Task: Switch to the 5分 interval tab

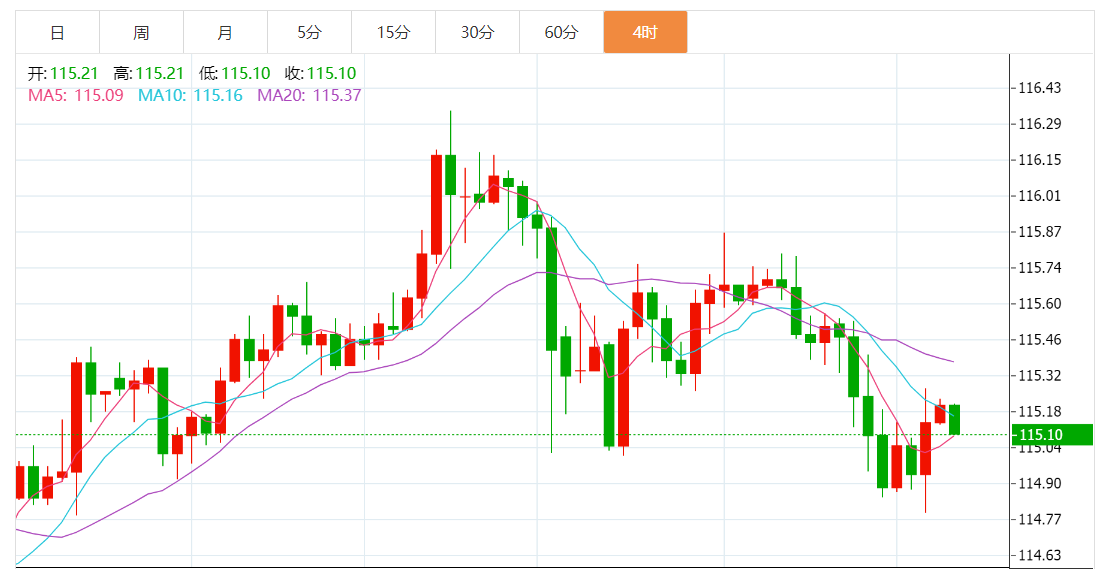Action: [x=309, y=33]
